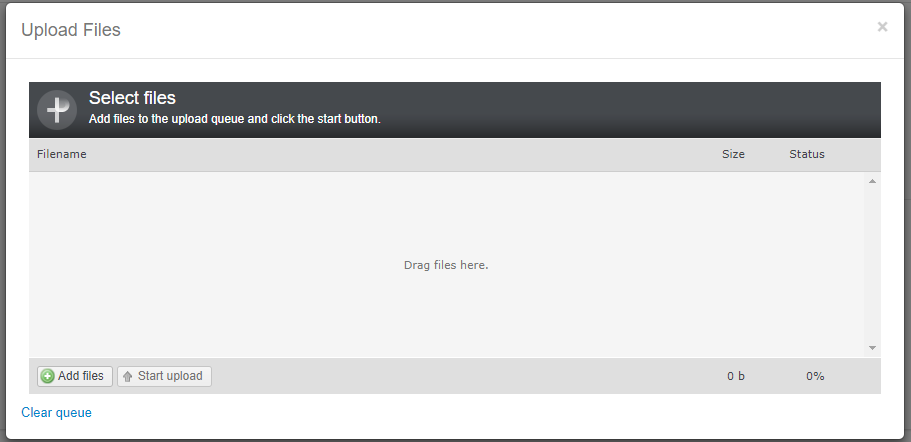
Task: Click the 'Add files to the upload queue' instruction text
Action: pos(235,119)
